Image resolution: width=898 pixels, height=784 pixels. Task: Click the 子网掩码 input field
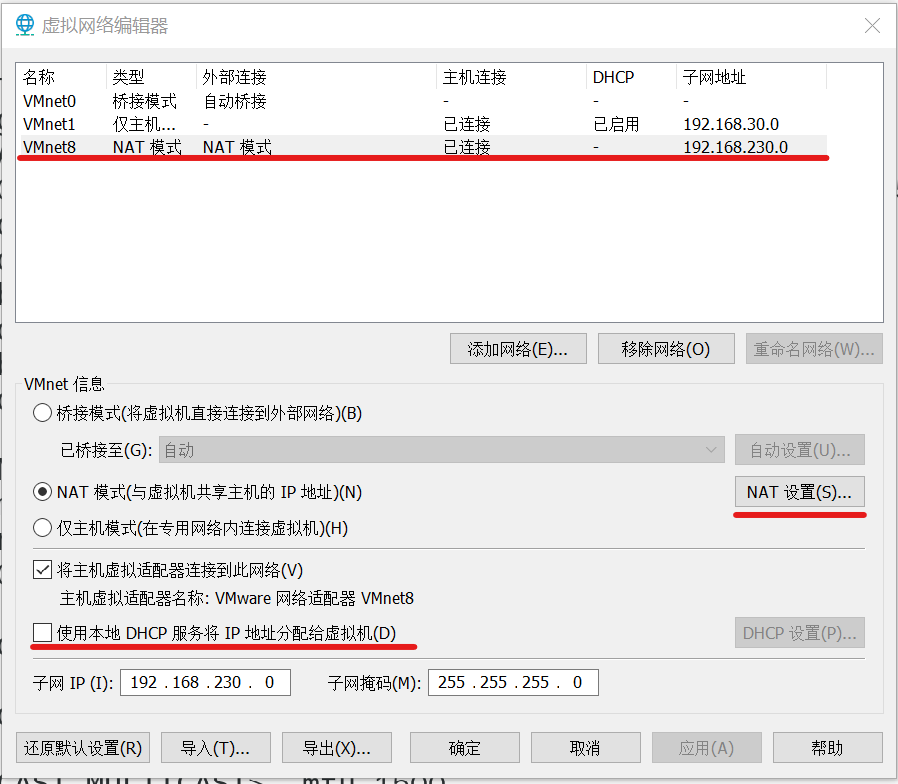click(513, 683)
